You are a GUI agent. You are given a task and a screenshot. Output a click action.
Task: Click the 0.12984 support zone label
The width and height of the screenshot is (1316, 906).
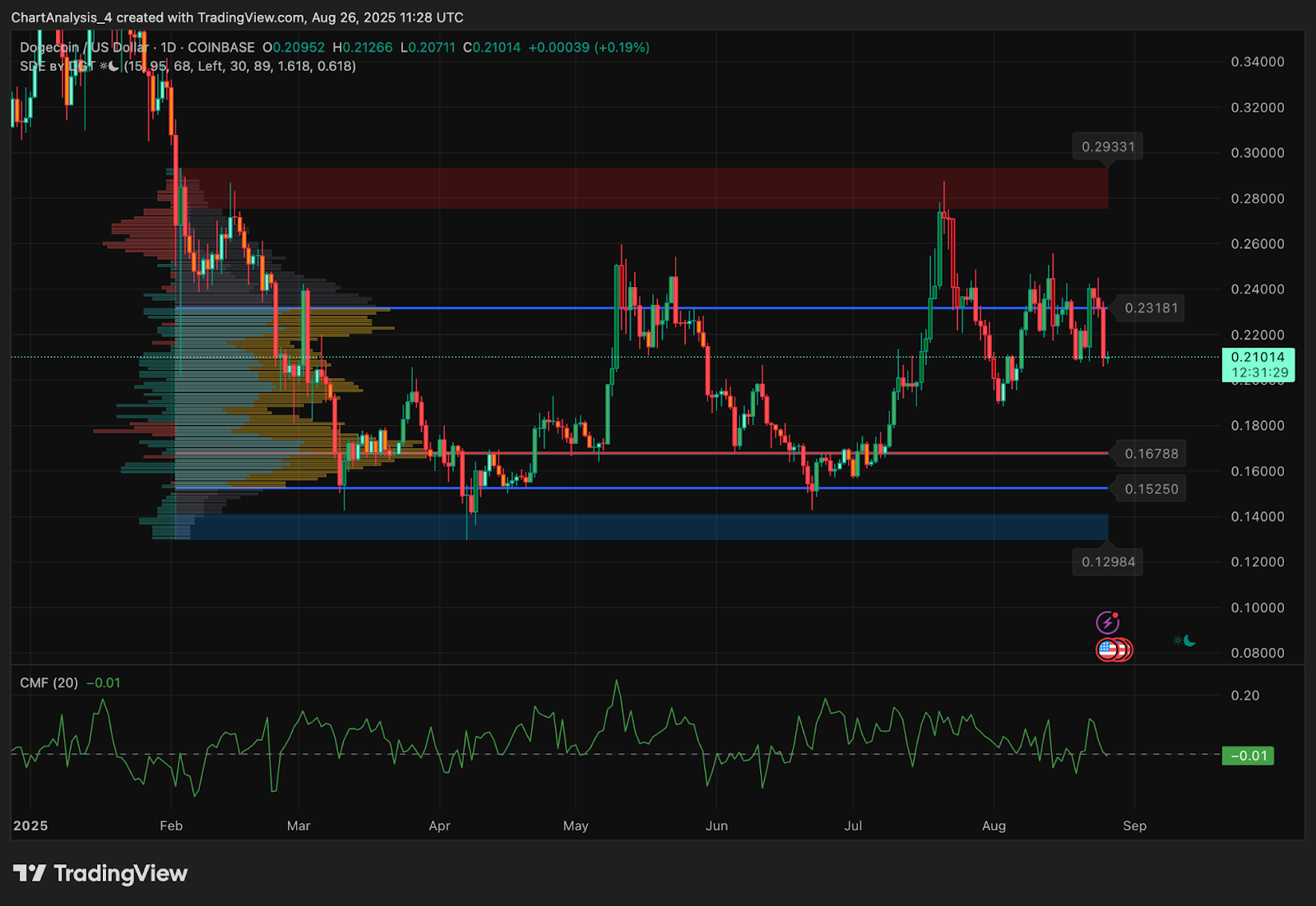coord(1107,562)
